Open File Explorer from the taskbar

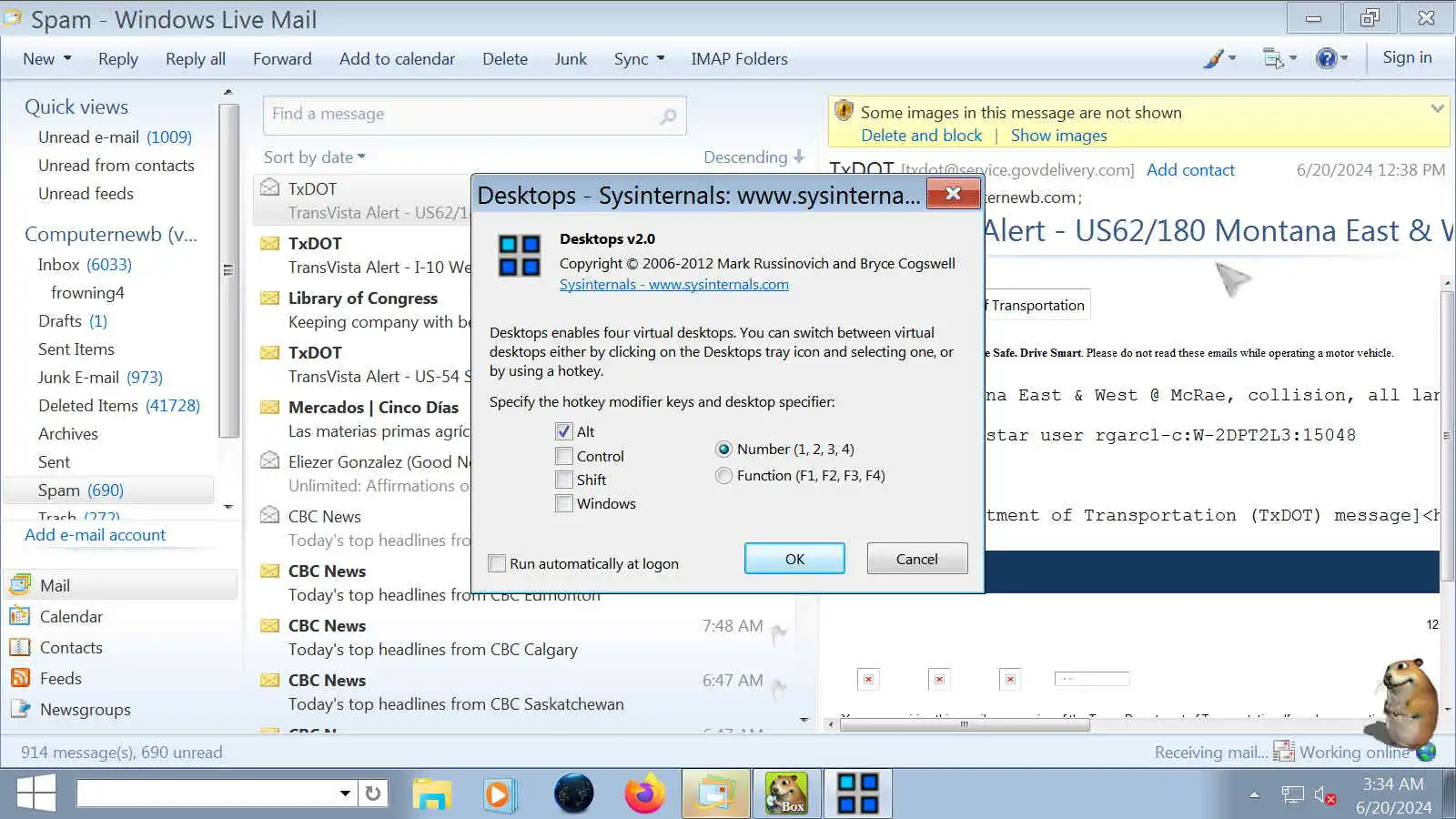[x=431, y=794]
